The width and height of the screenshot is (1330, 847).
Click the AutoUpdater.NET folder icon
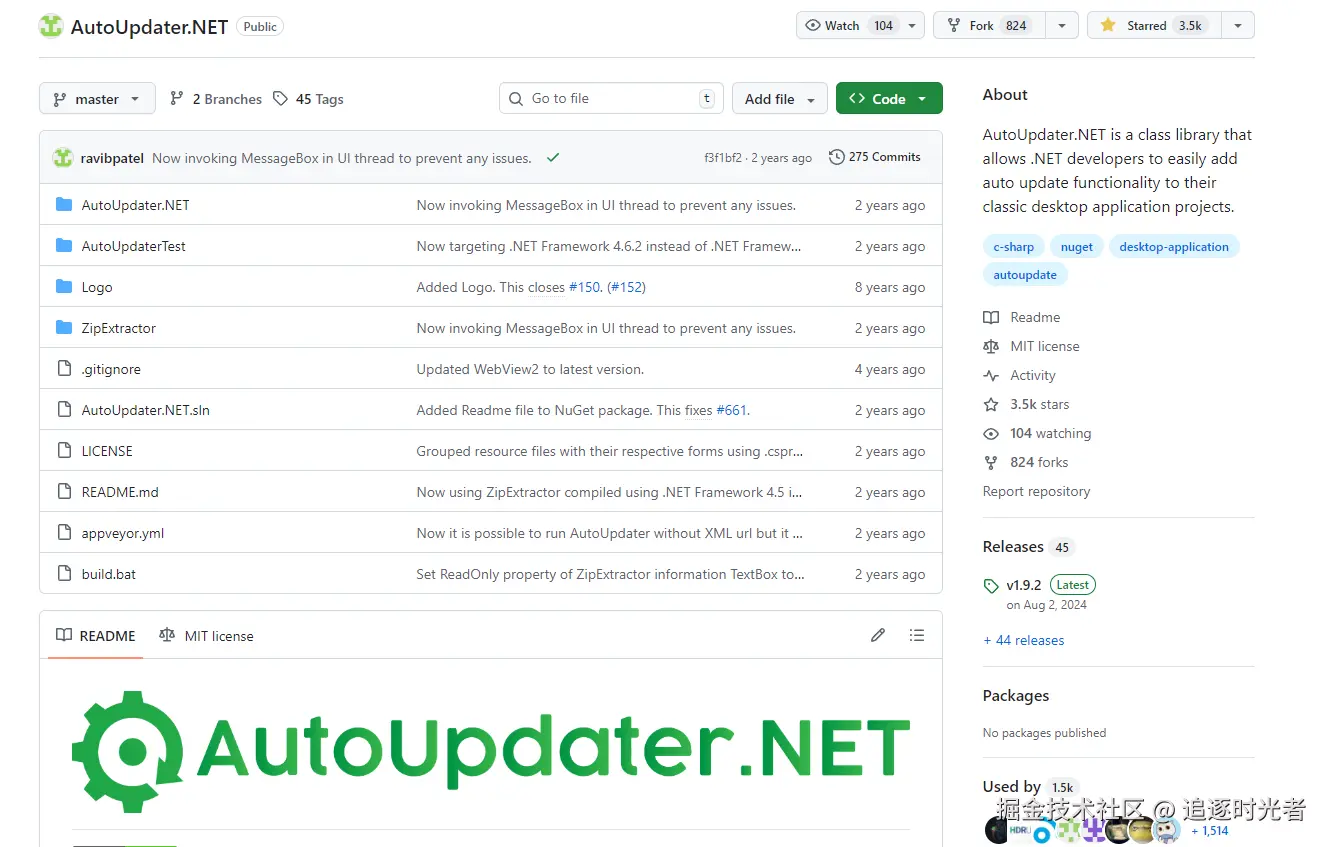tap(64, 205)
